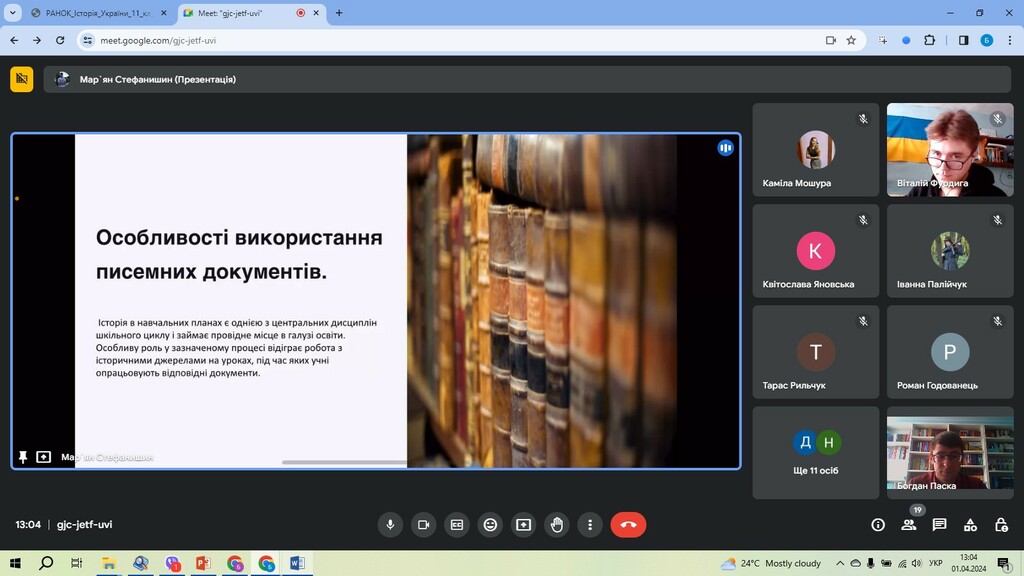Click Bohdan Paska's video thumbnail
The height and width of the screenshot is (576, 1024).
click(x=950, y=453)
